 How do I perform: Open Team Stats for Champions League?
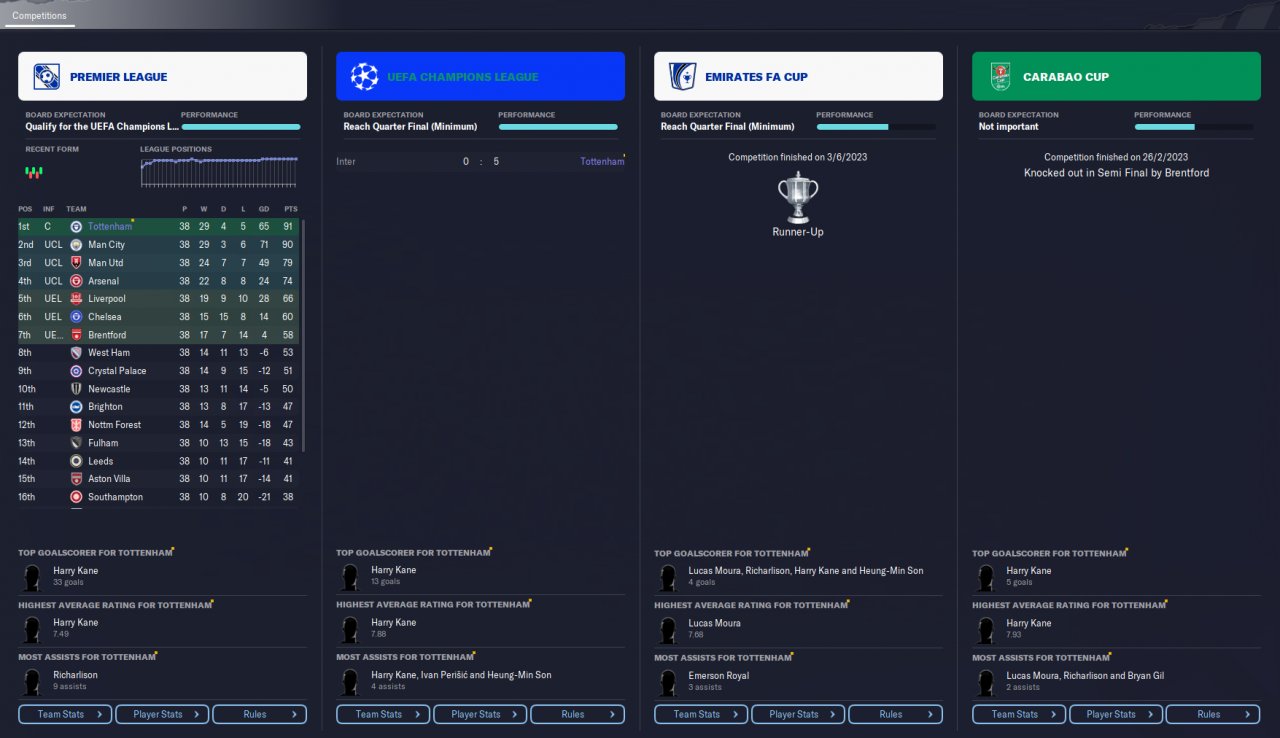[383, 714]
